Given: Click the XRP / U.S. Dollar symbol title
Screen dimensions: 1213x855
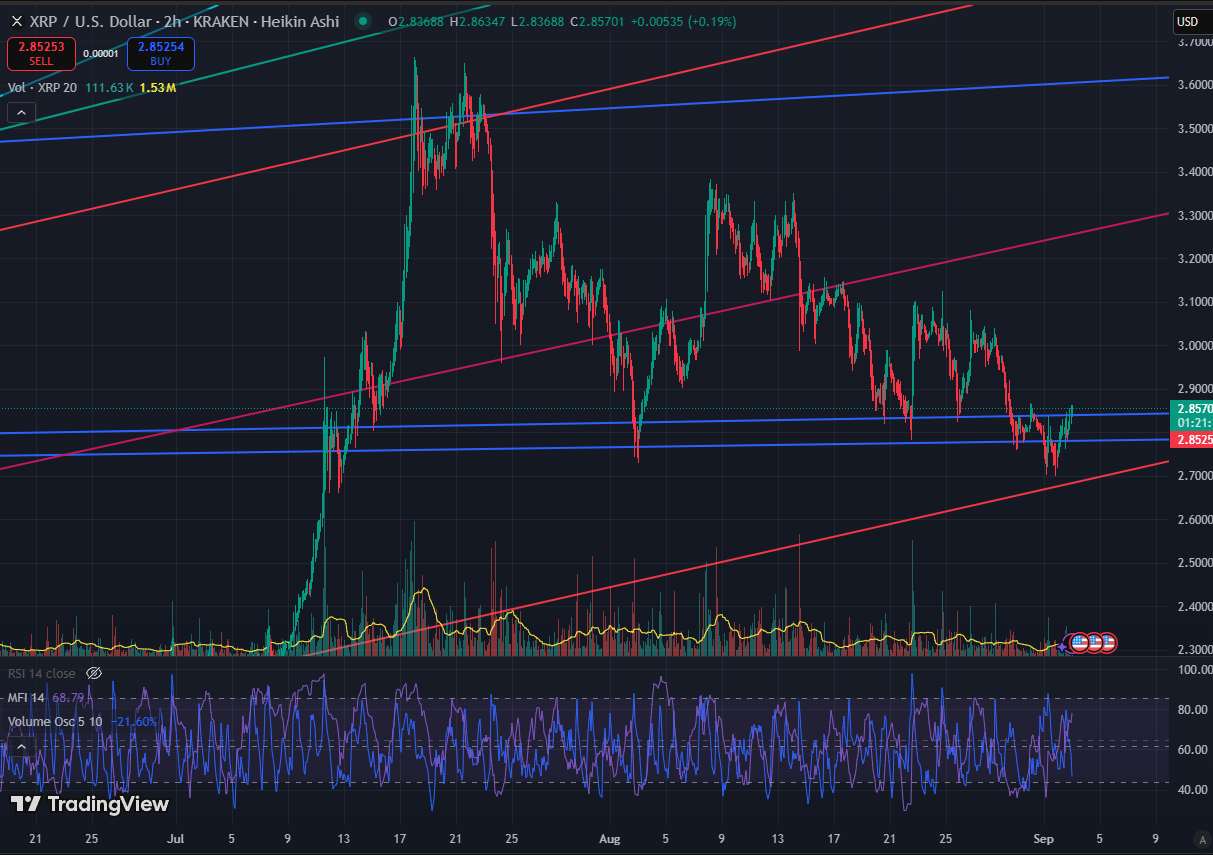Looking at the screenshot, I should [x=92, y=21].
